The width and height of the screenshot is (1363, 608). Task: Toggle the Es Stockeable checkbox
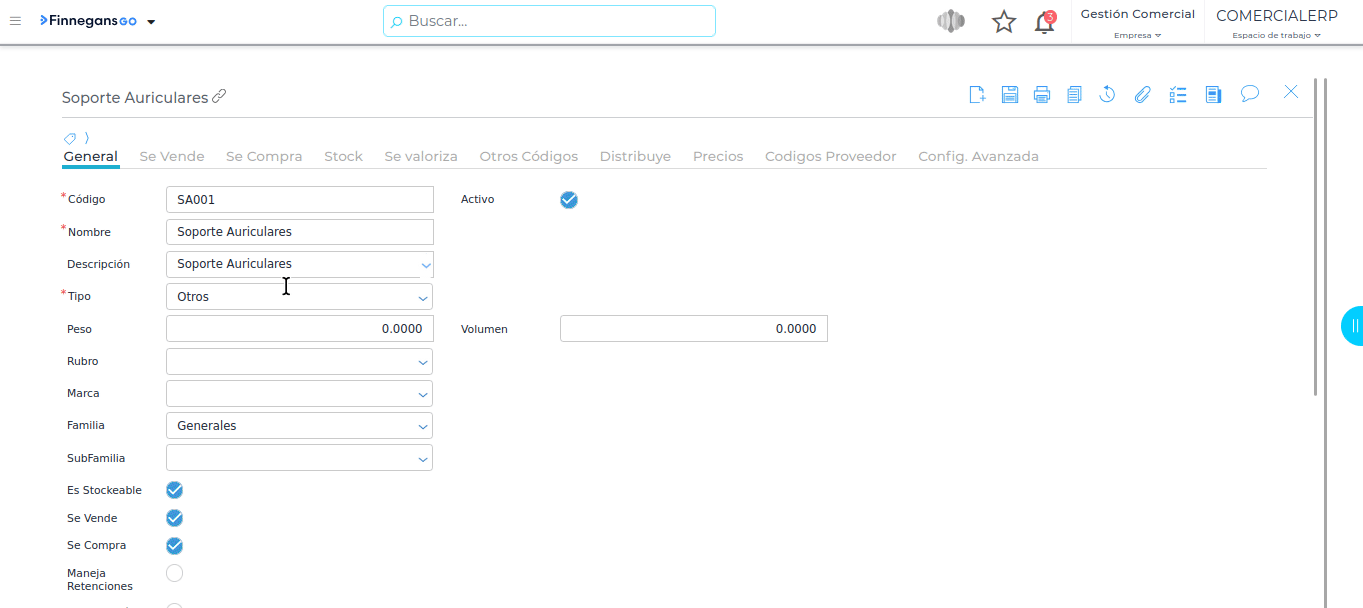point(175,490)
